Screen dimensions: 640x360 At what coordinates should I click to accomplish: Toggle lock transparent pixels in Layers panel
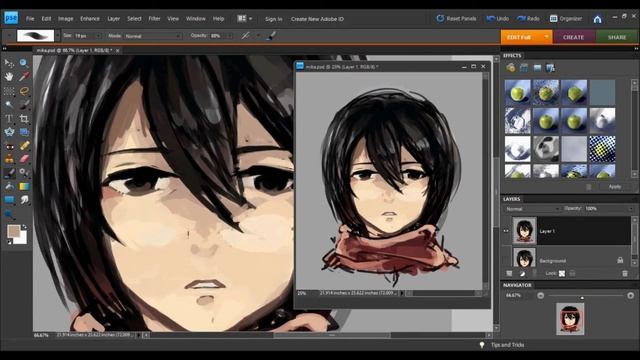pos(562,273)
